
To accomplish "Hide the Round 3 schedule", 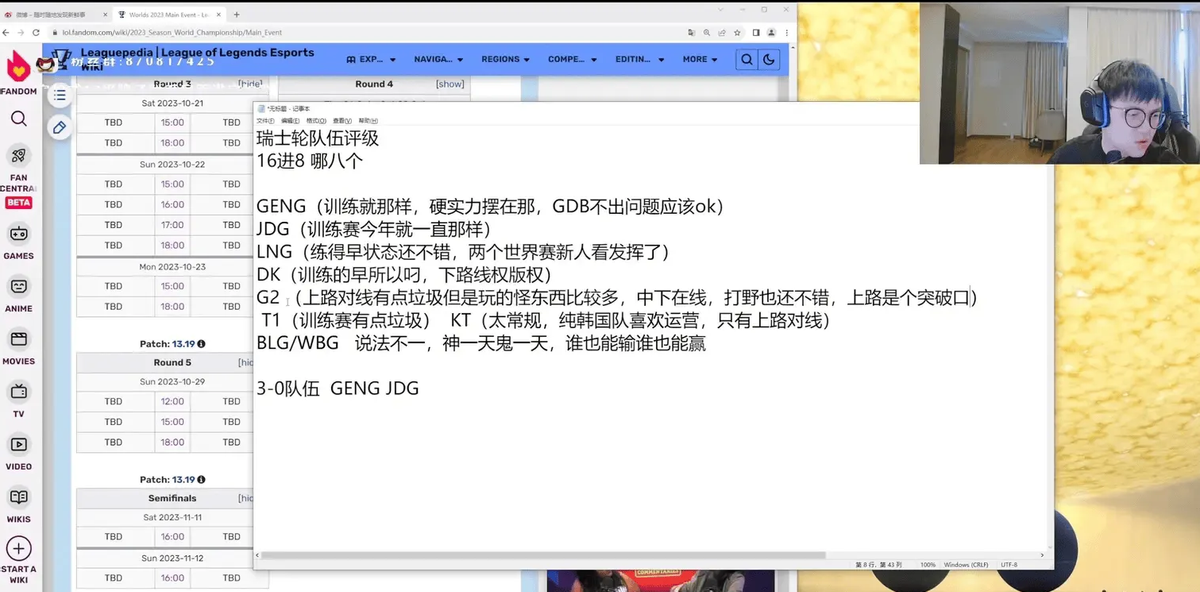I will [x=249, y=84].
